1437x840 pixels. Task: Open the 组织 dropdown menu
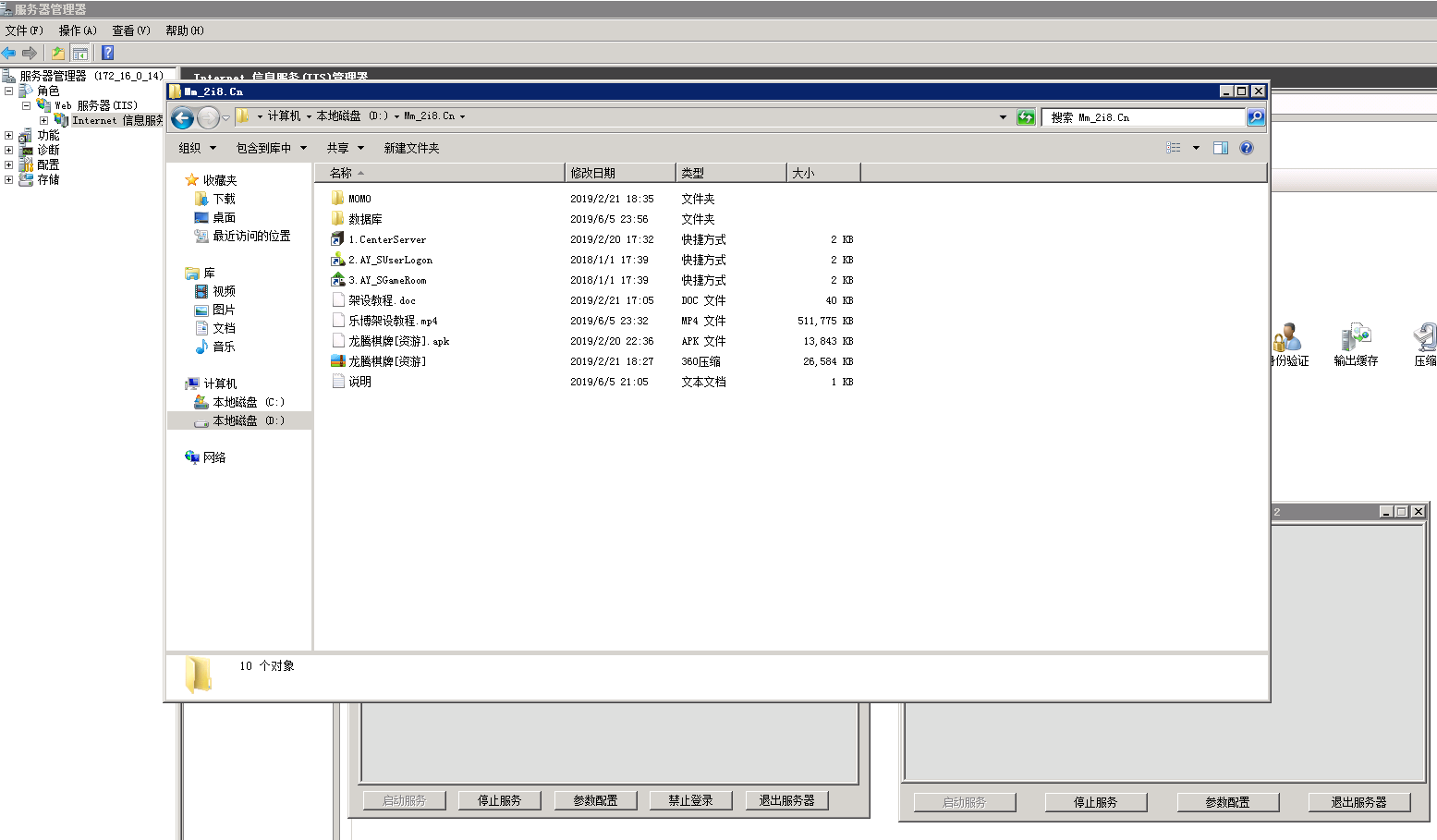pos(197,148)
